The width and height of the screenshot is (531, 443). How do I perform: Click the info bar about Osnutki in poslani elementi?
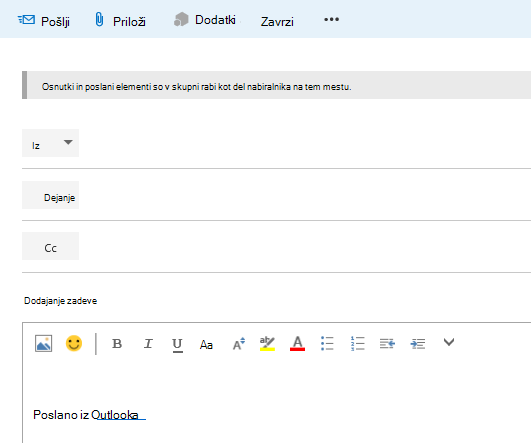tap(276, 85)
